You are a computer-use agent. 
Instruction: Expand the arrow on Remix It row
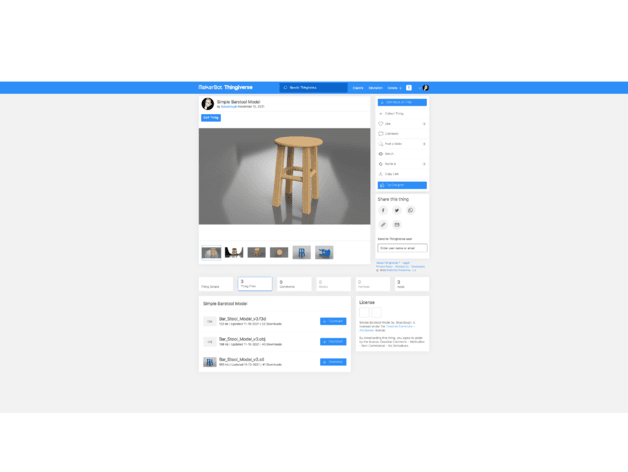pyautogui.click(x=424, y=164)
